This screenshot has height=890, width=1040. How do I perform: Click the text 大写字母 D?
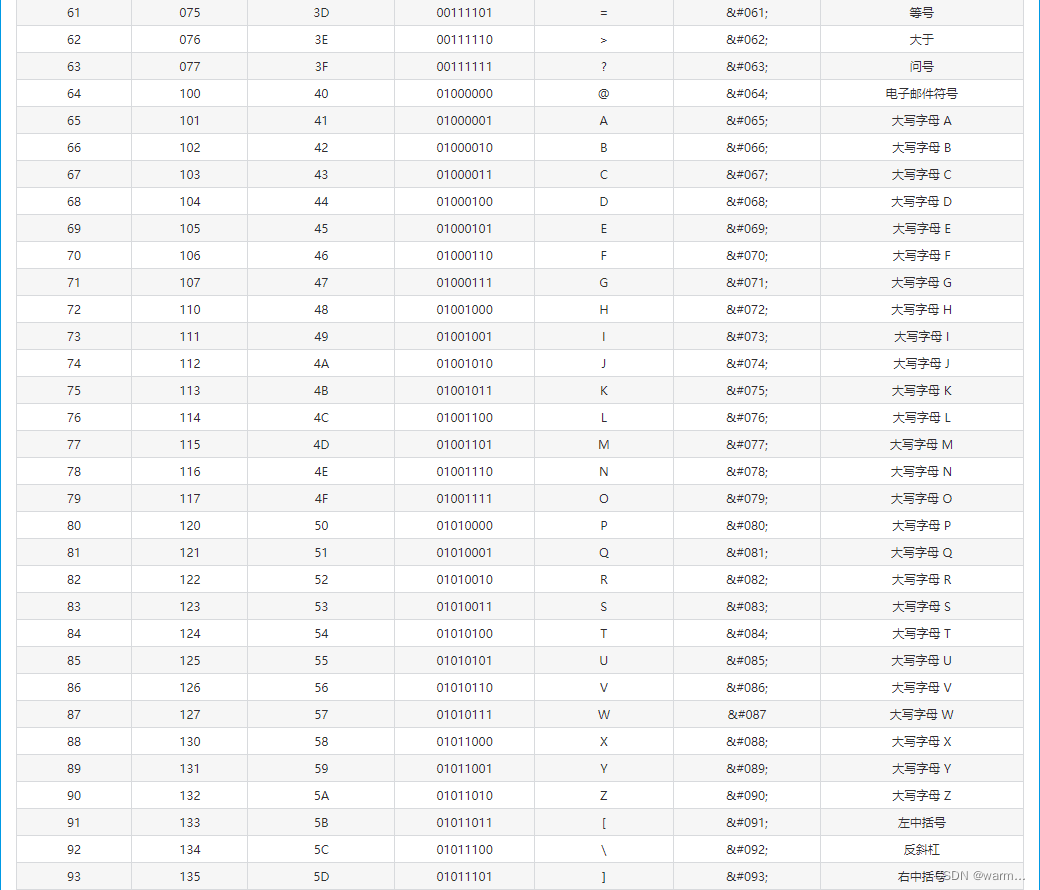[x=921, y=202]
